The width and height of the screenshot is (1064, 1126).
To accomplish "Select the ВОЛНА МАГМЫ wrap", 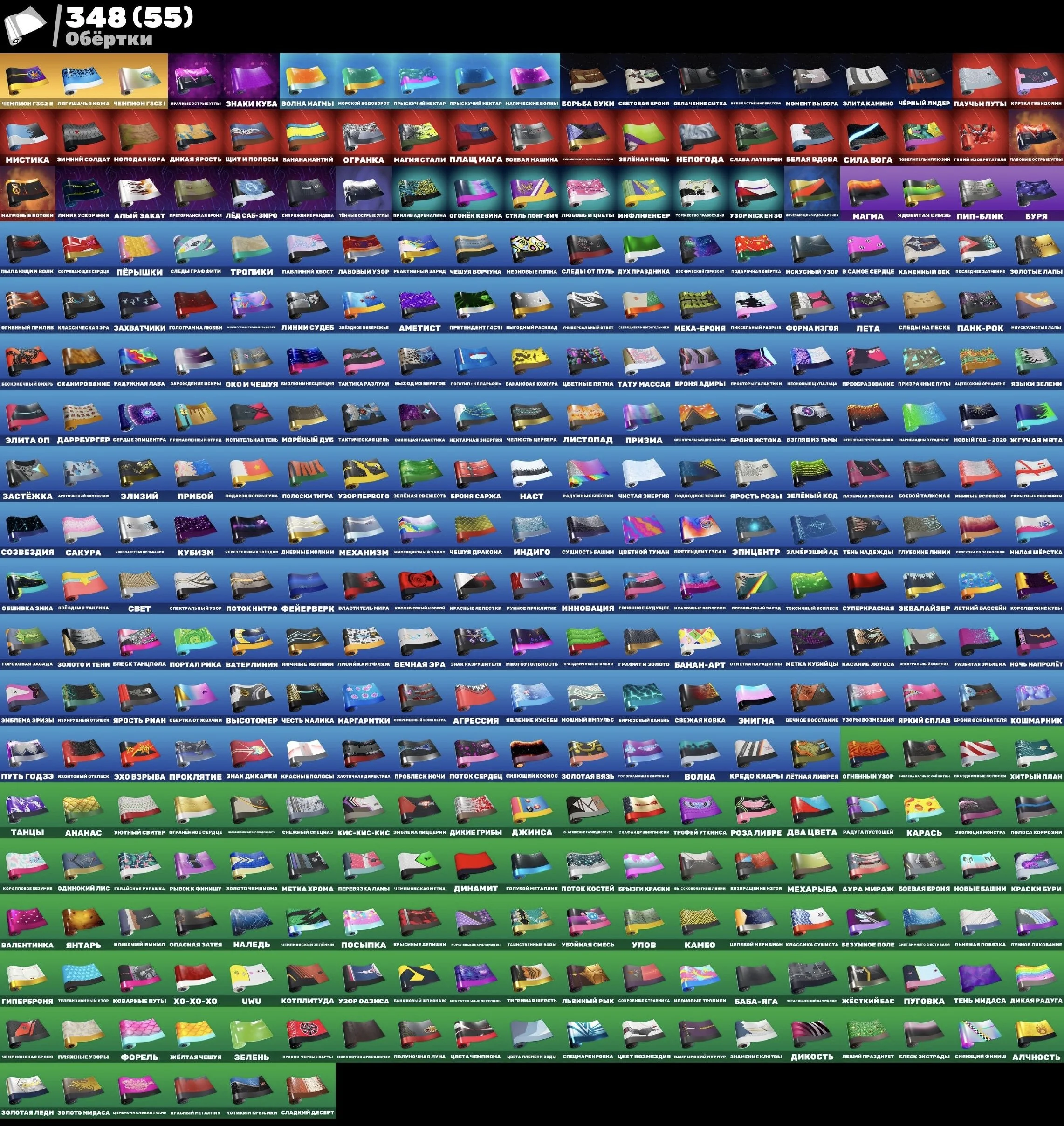I will coord(308,80).
